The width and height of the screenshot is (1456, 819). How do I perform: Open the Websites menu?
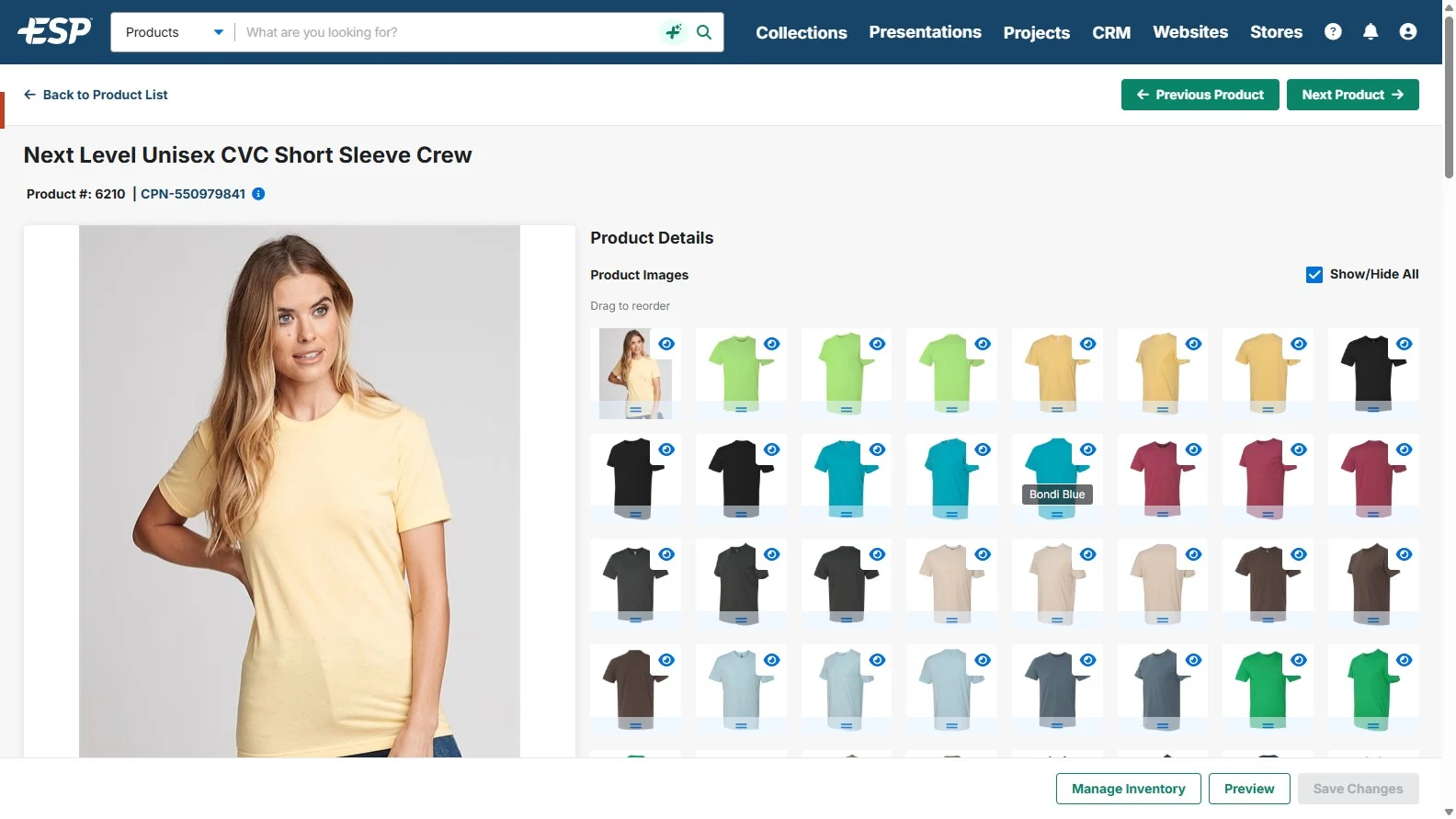pos(1190,32)
